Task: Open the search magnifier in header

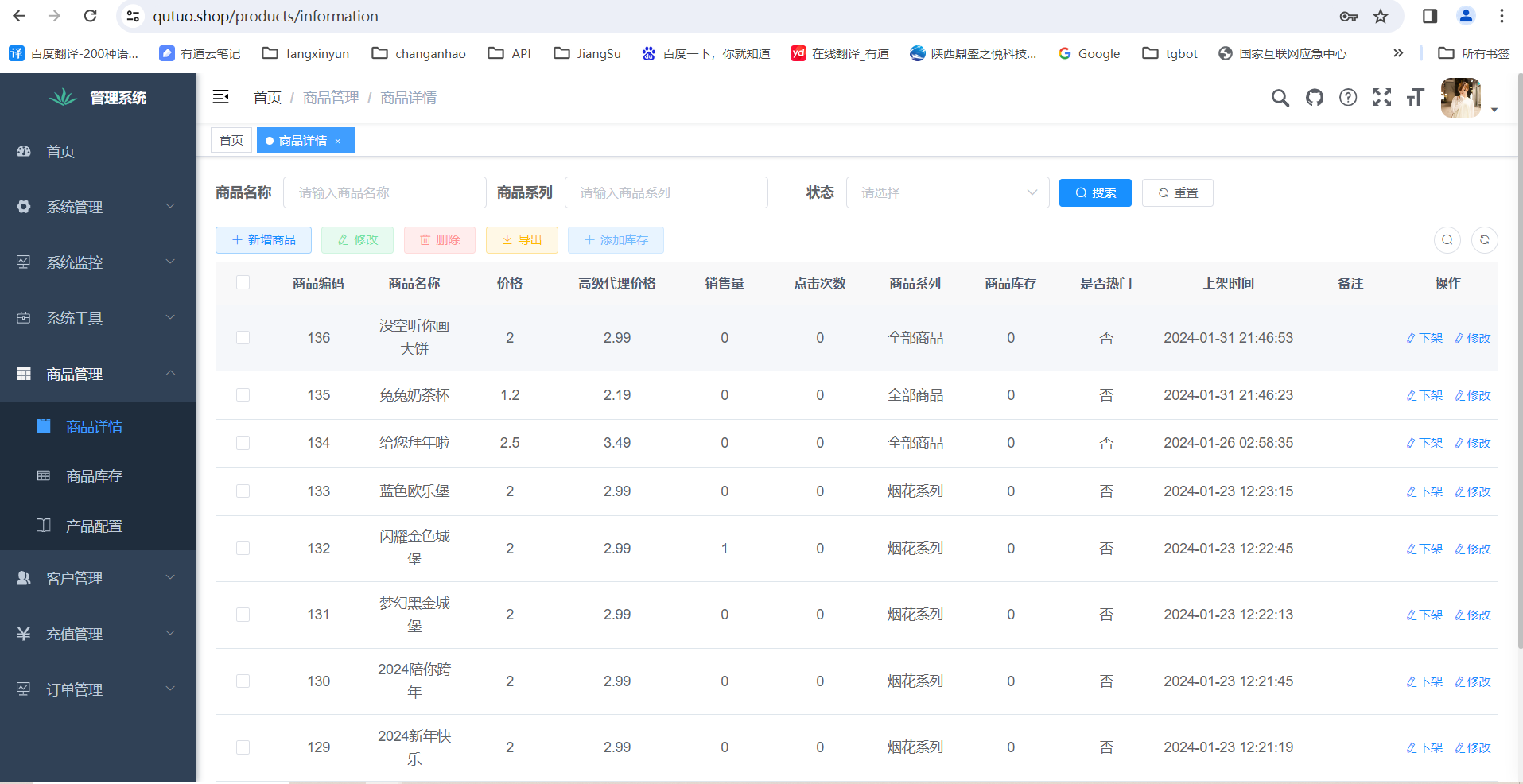Action: point(1280,98)
